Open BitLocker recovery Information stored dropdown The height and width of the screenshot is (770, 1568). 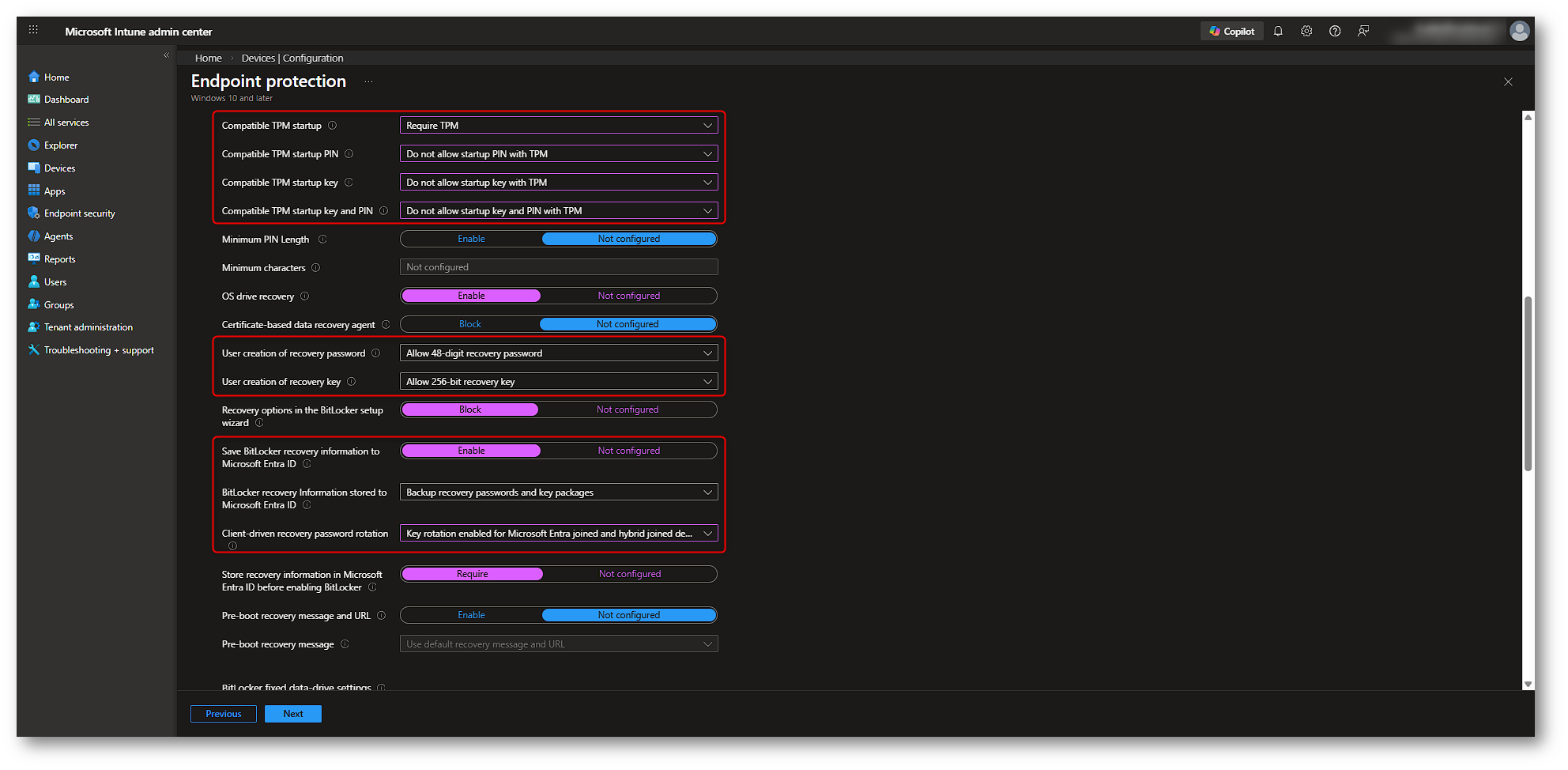pyautogui.click(x=559, y=493)
